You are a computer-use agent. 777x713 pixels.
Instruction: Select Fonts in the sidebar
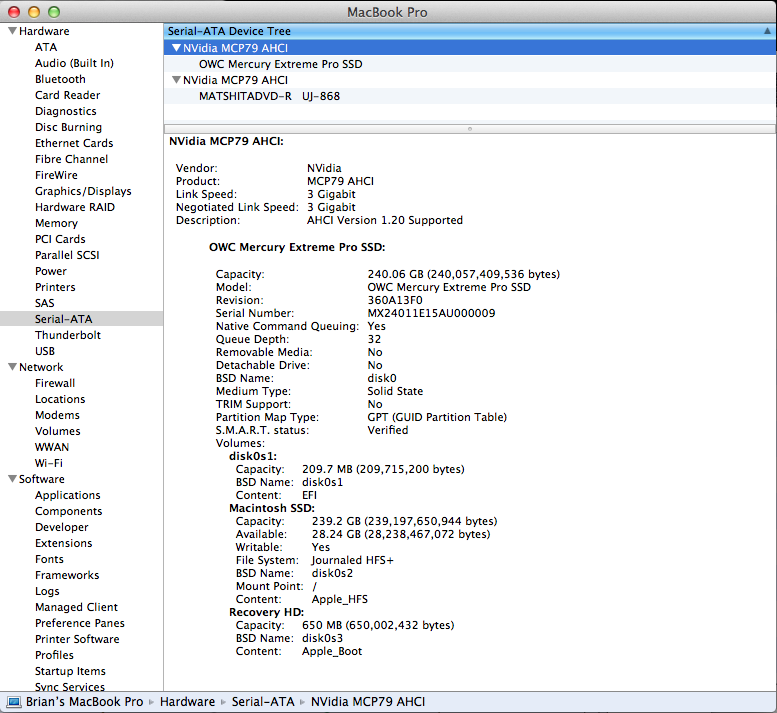pyautogui.click(x=49, y=559)
